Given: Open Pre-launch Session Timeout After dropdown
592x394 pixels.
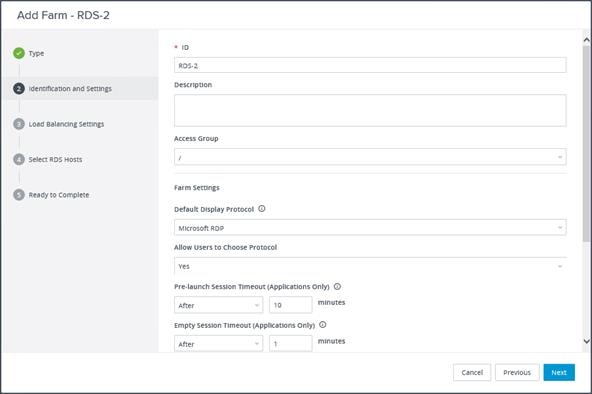Looking at the screenshot, I should [x=218, y=305].
